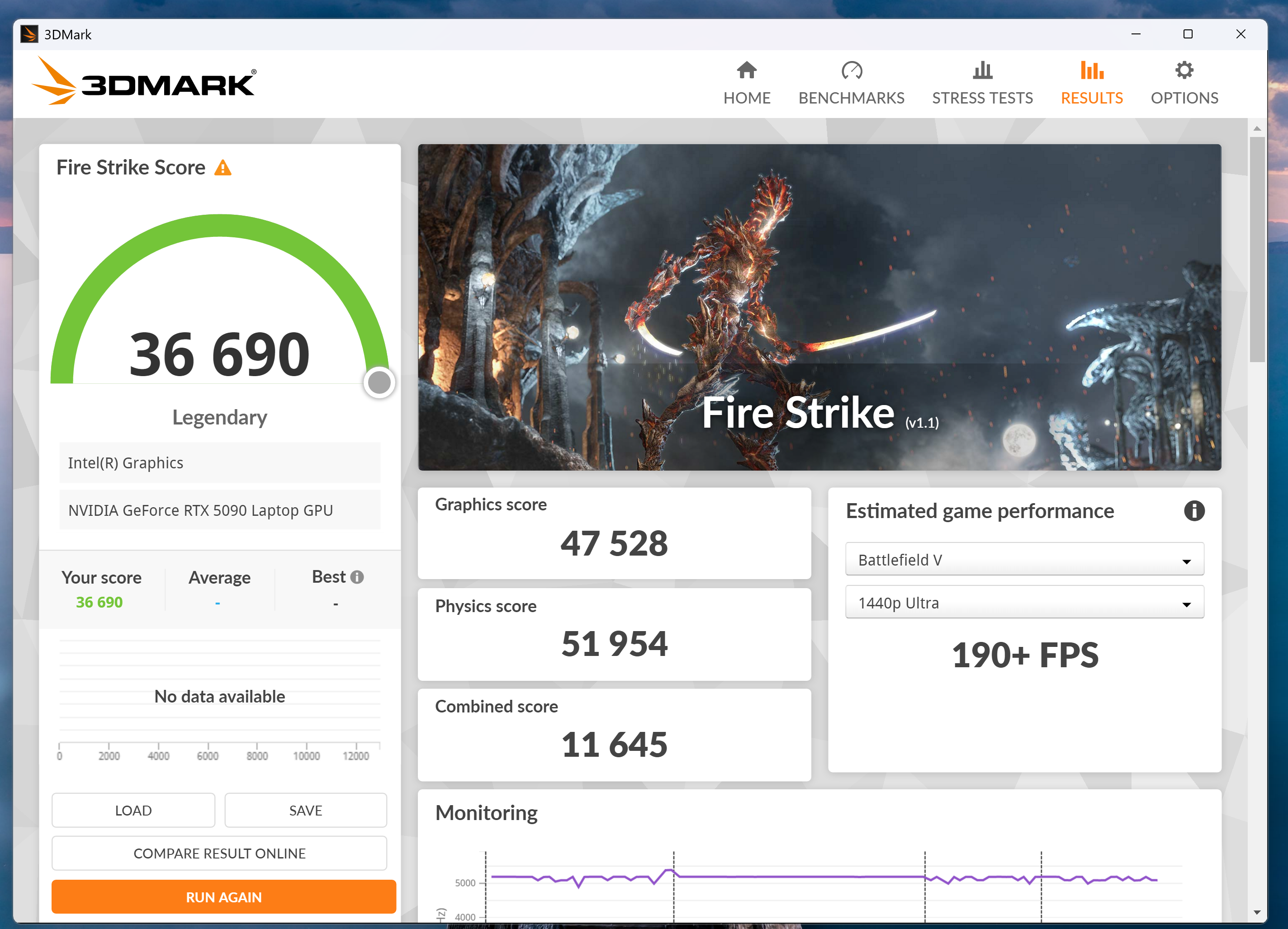This screenshot has height=929, width=1288.
Task: Maximize the 3DMark window
Action: 1188,34
